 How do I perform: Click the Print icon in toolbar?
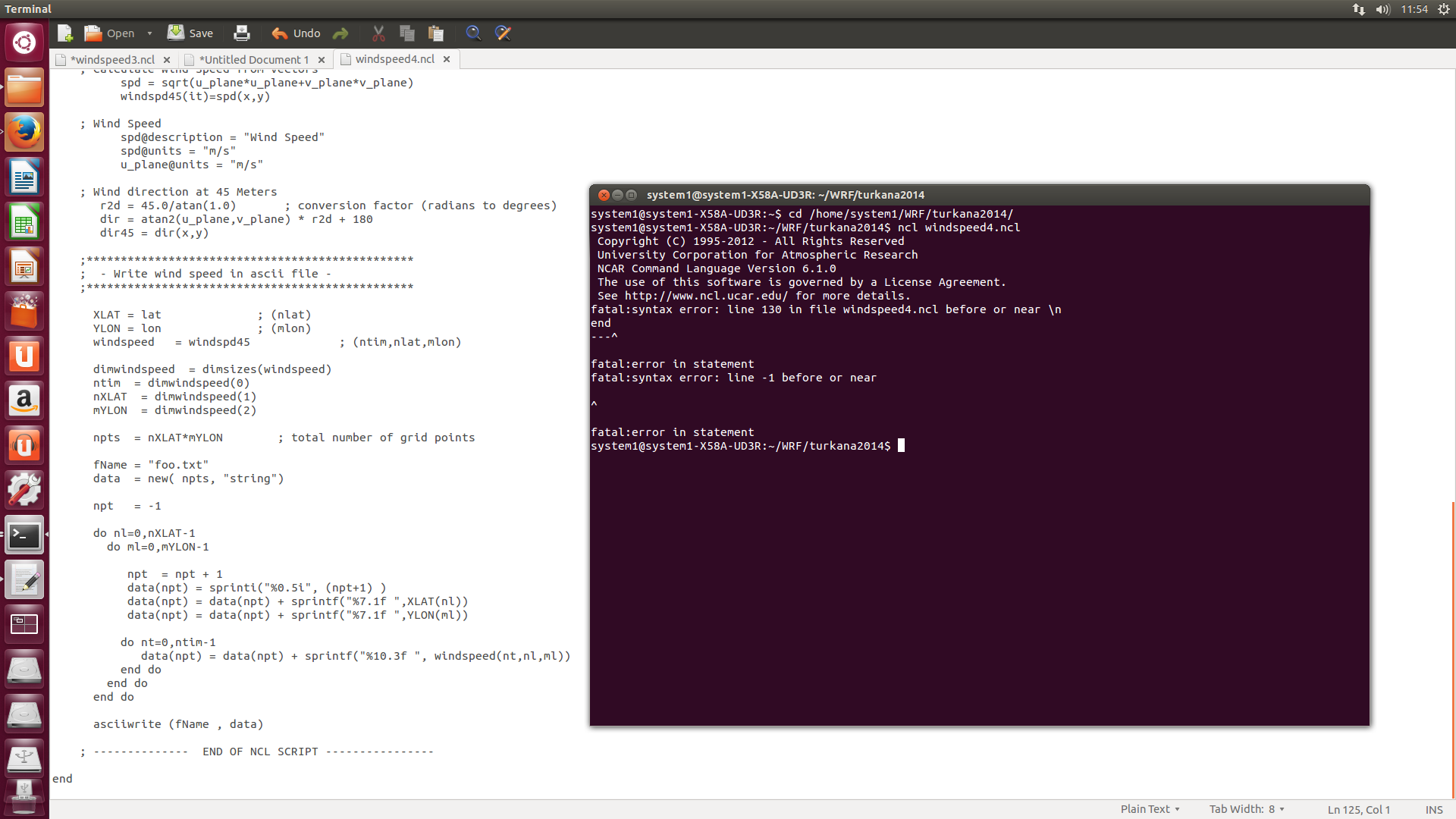click(241, 33)
